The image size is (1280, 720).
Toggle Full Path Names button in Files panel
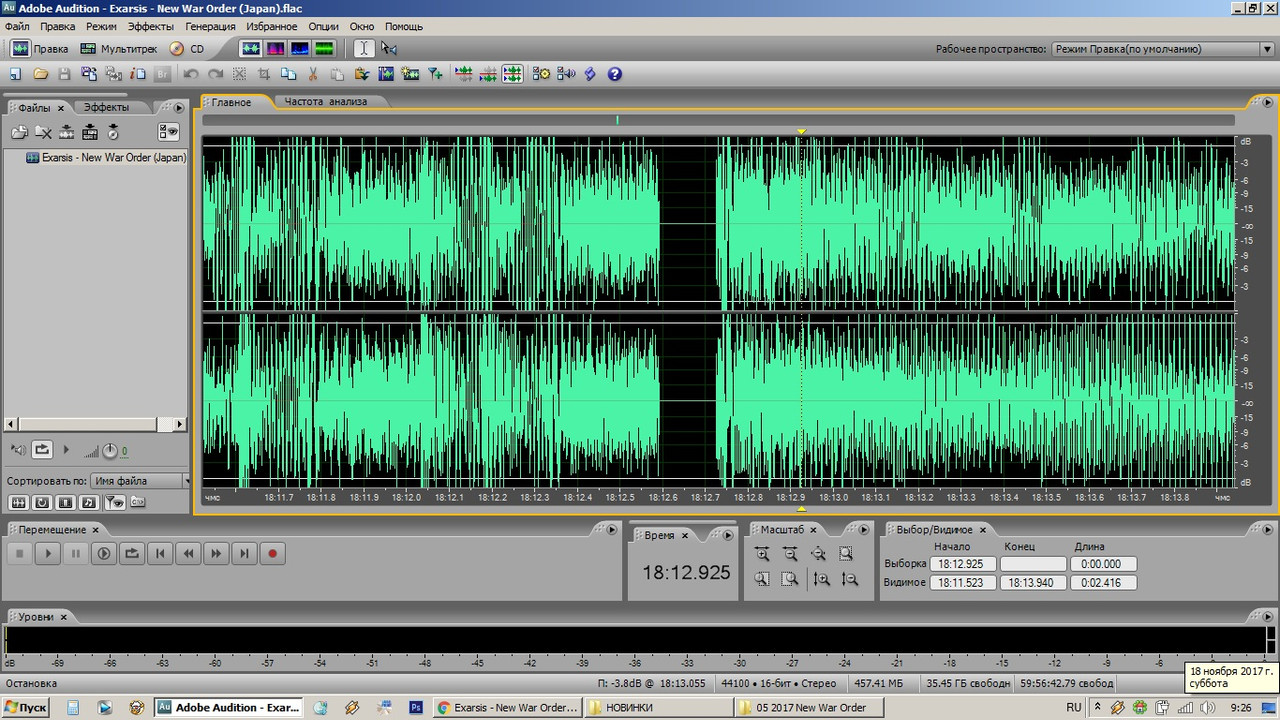pos(138,502)
